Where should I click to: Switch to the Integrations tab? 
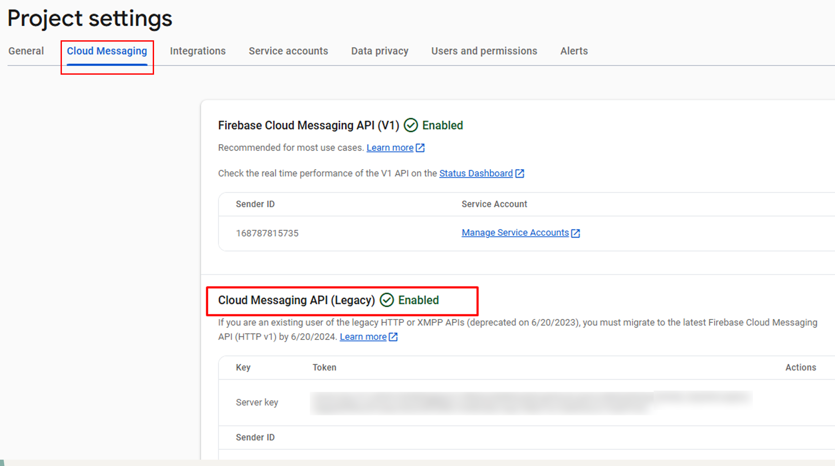tap(198, 51)
